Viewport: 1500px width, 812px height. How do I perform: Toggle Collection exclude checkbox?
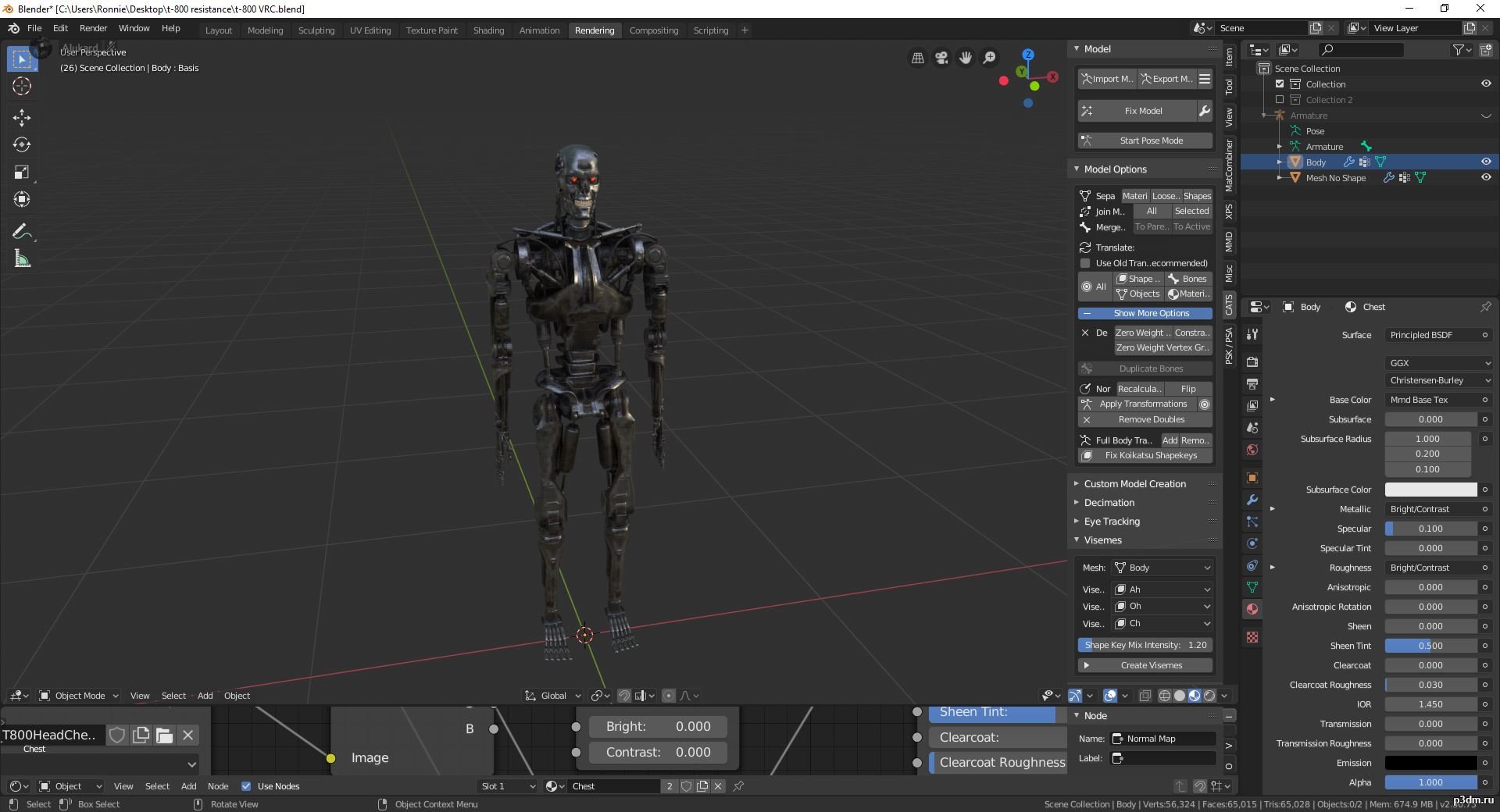pyautogui.click(x=1280, y=84)
